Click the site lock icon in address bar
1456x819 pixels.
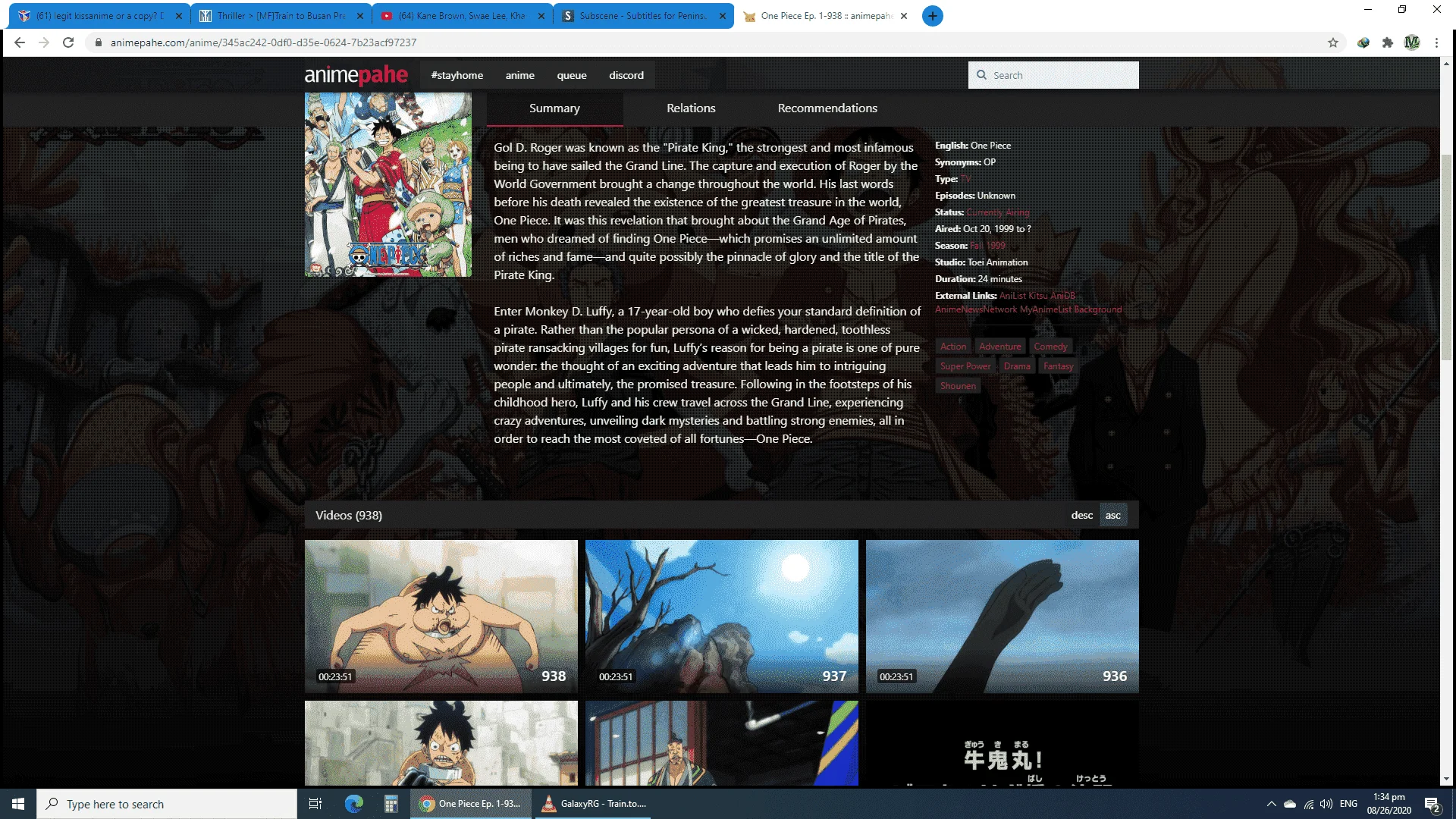coord(98,42)
